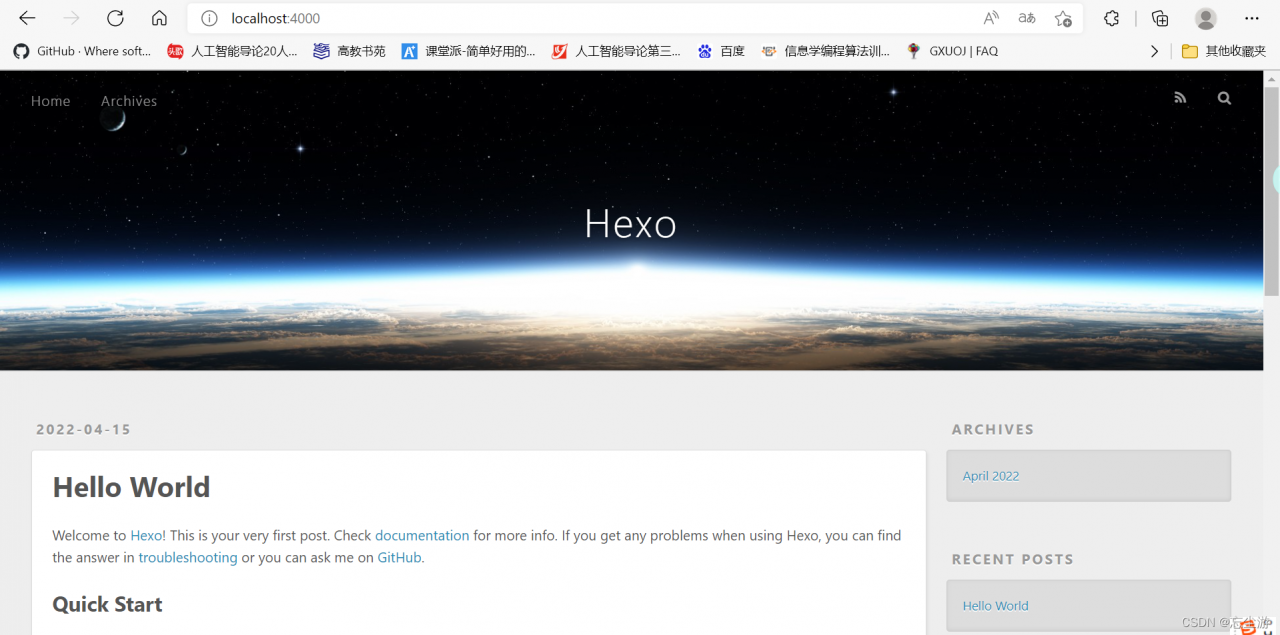Click the RECENT POSTS widget heading
Screen dimensions: 1280x635
click(1013, 559)
